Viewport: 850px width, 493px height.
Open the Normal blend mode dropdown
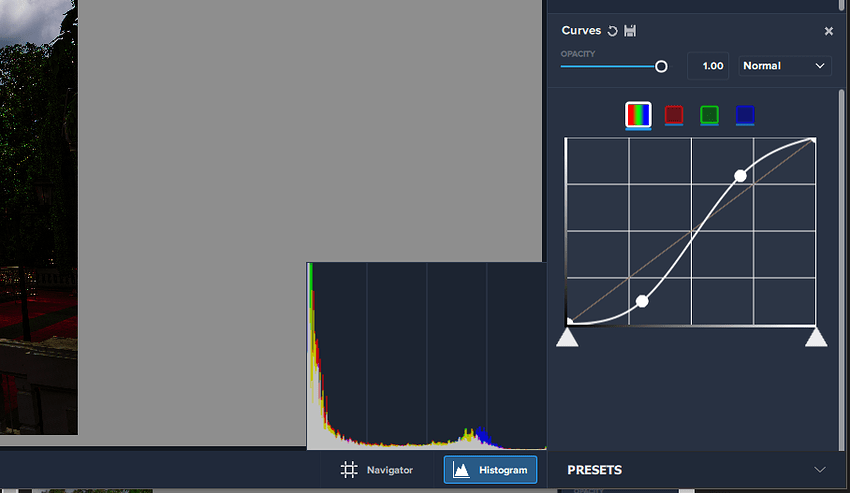(x=784, y=66)
